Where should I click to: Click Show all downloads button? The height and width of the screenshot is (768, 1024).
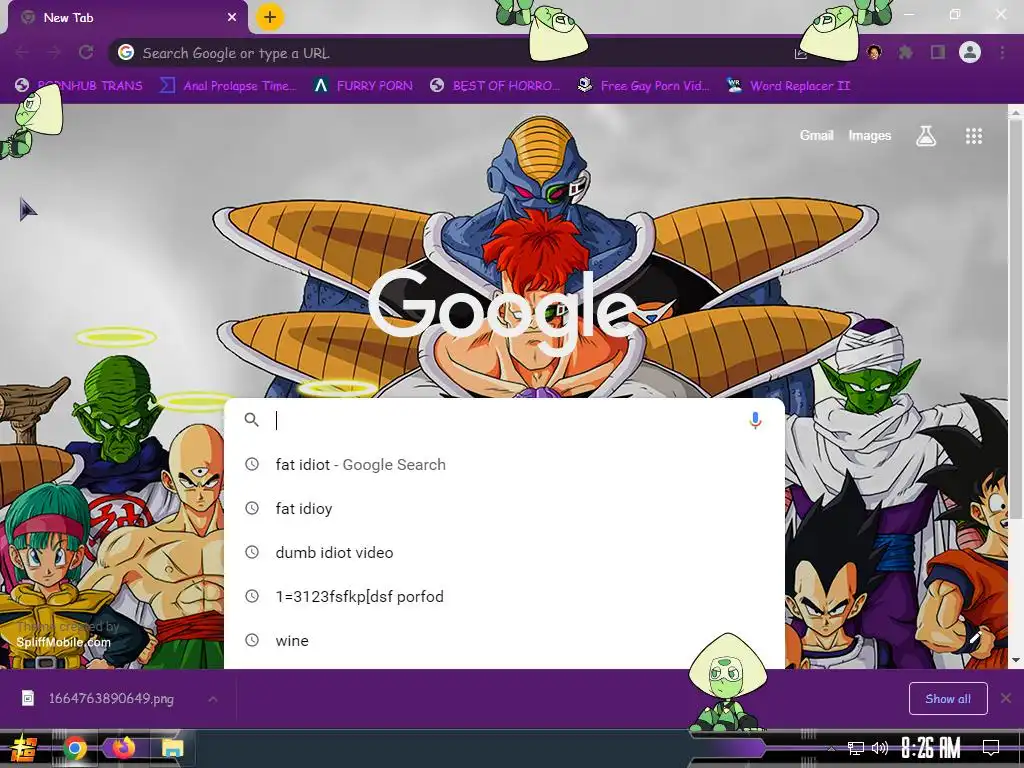pyautogui.click(x=948, y=699)
